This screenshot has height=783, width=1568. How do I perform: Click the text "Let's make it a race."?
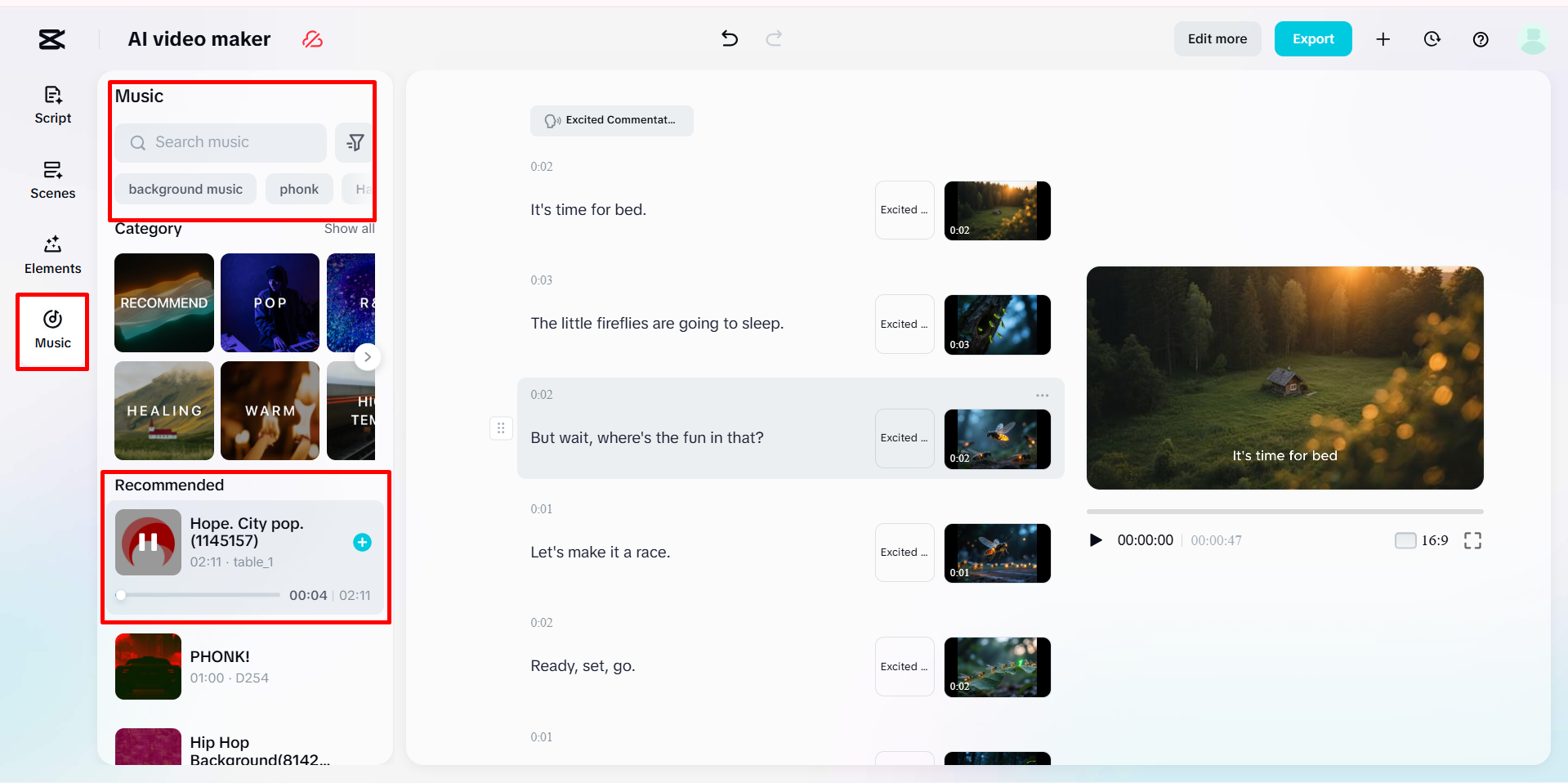[x=601, y=553]
